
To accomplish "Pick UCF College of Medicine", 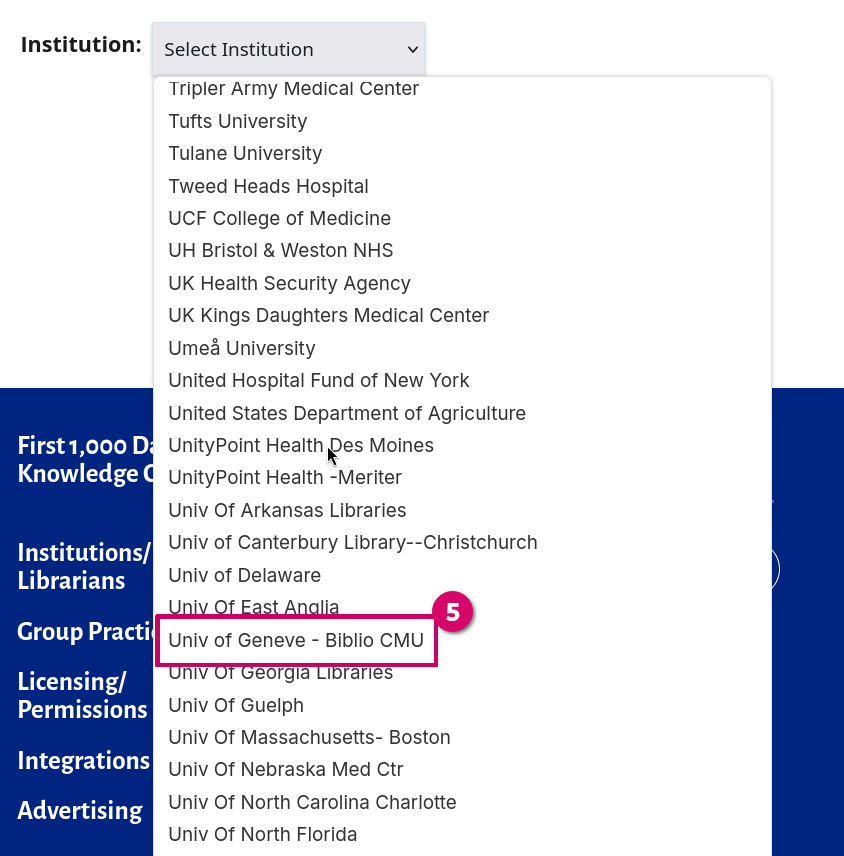I will [279, 218].
